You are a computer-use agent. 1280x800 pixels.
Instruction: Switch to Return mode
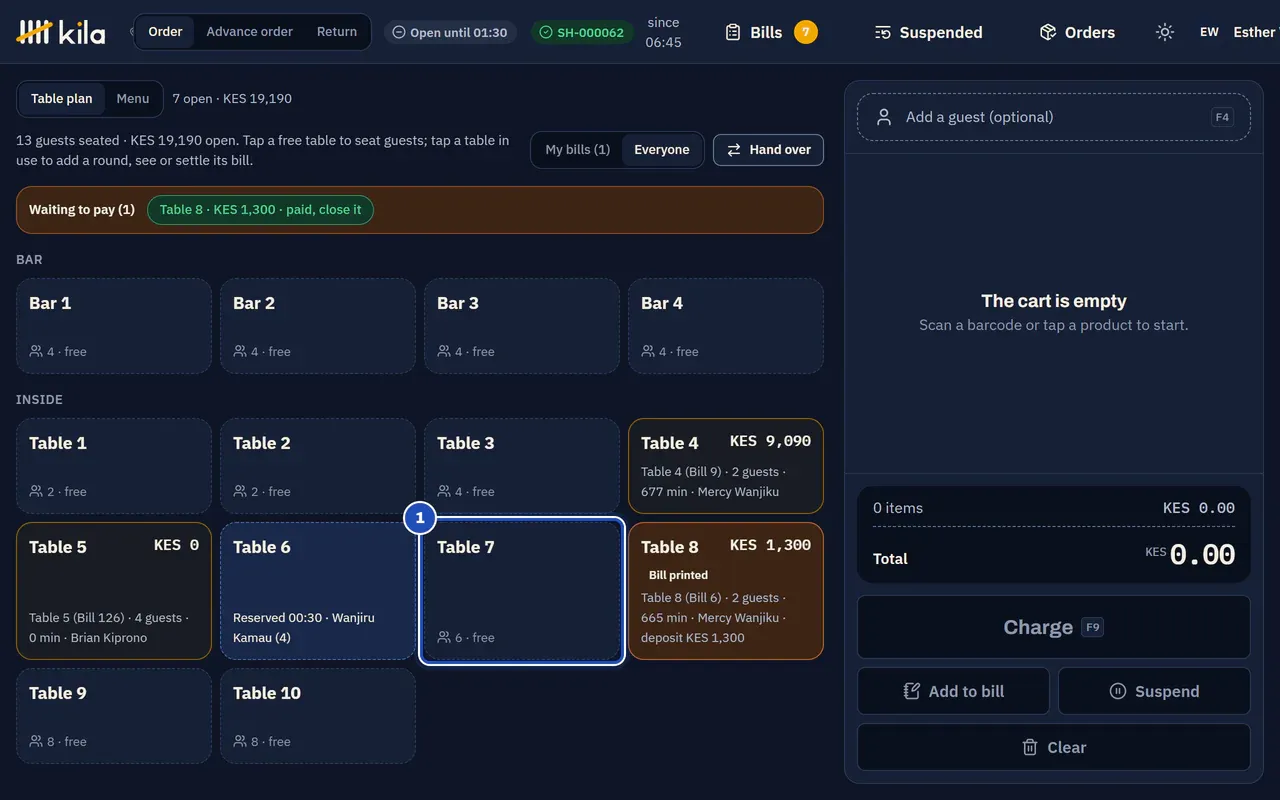(337, 32)
